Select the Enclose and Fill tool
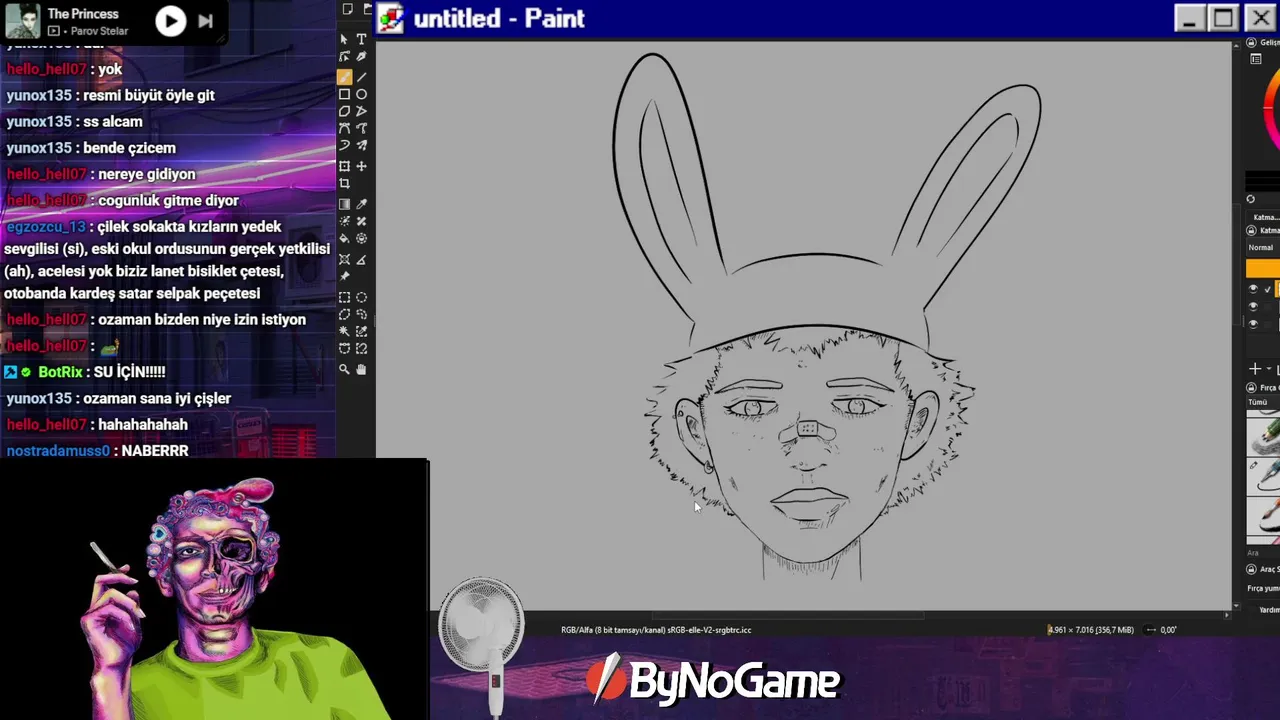The height and width of the screenshot is (720, 1280). point(361,239)
